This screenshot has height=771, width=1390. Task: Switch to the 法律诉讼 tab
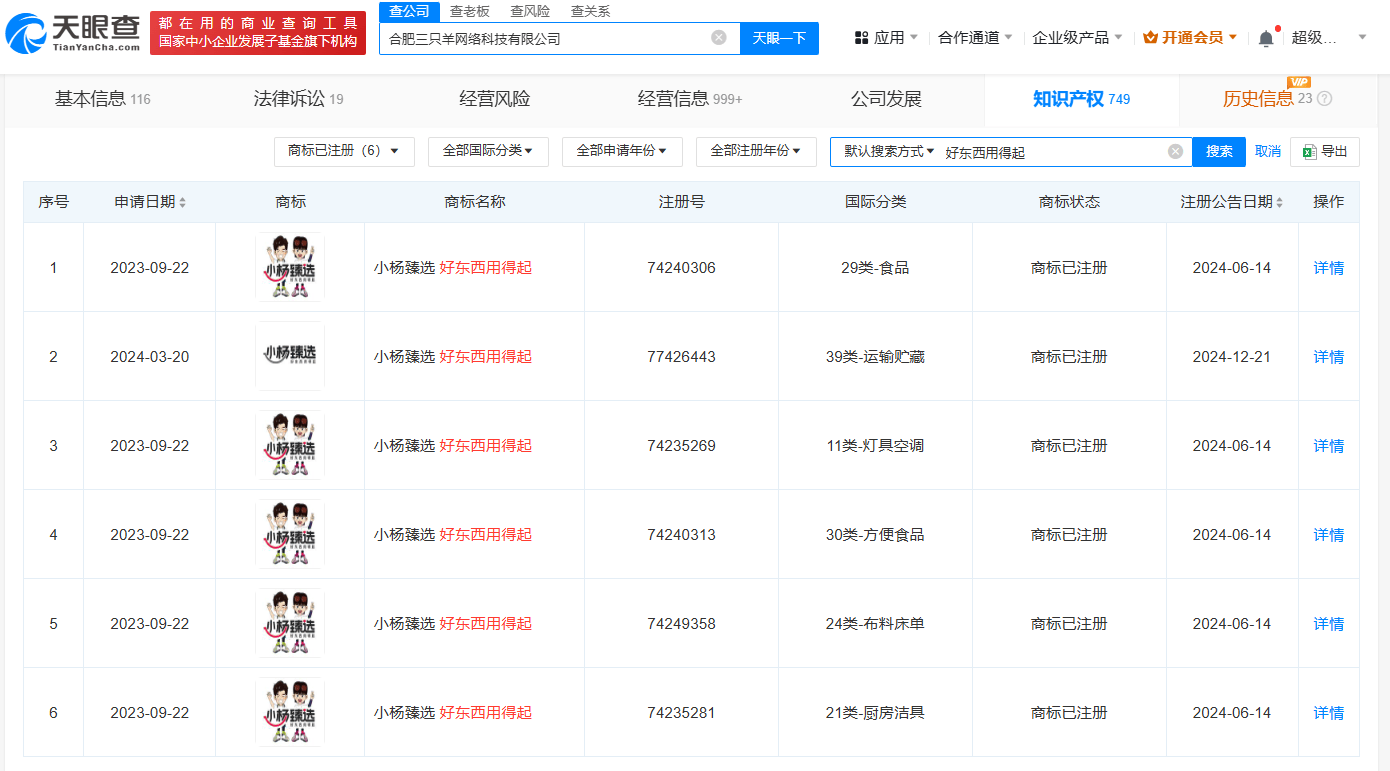click(x=298, y=99)
